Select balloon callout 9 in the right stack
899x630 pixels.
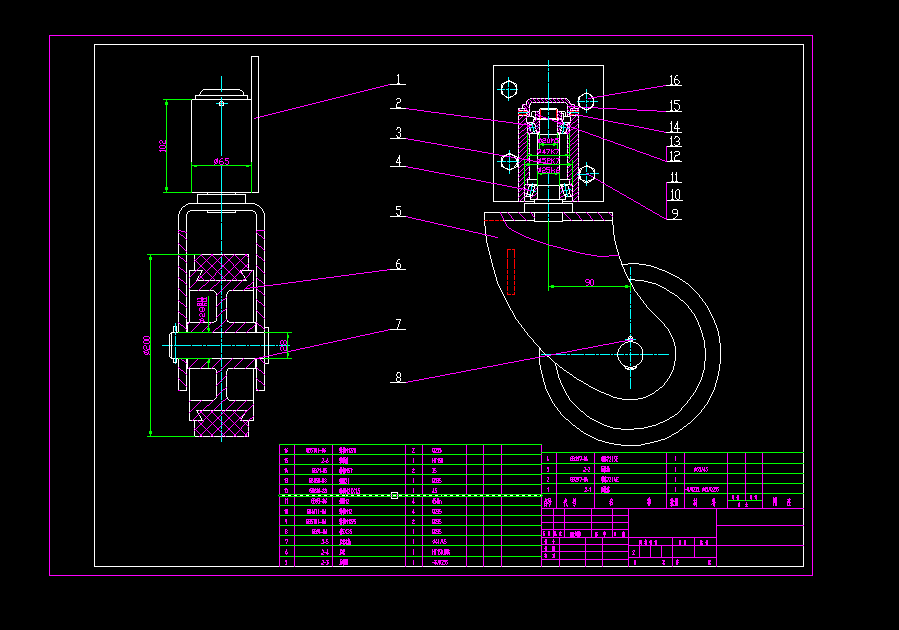coord(673,211)
